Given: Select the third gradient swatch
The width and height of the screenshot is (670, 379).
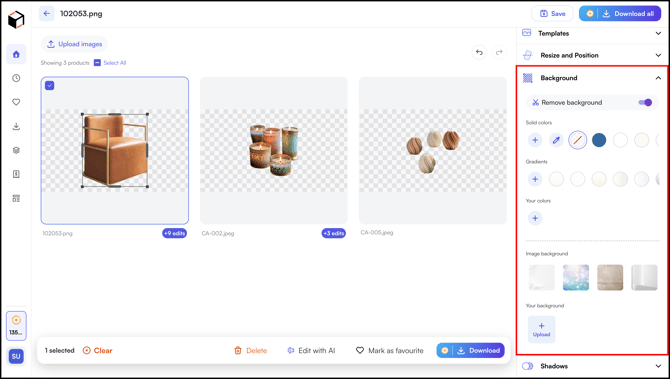Looking at the screenshot, I should [599, 179].
